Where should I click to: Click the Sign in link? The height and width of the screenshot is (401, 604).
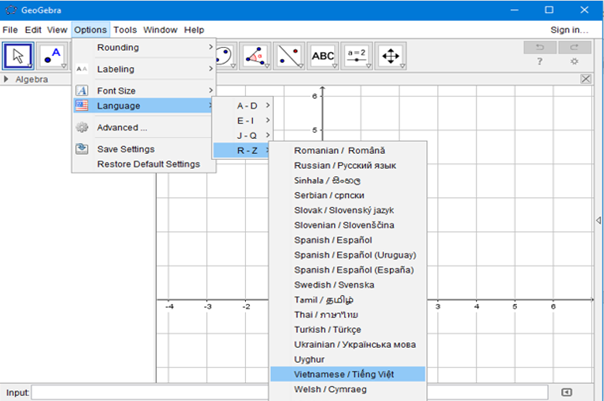pyautogui.click(x=569, y=30)
